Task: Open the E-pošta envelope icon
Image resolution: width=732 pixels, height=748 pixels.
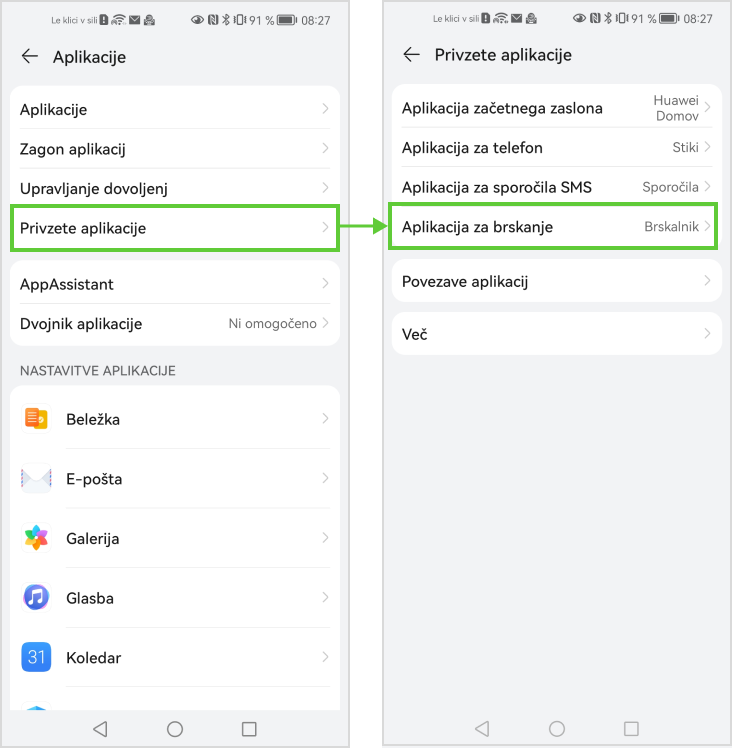Action: coord(36,478)
